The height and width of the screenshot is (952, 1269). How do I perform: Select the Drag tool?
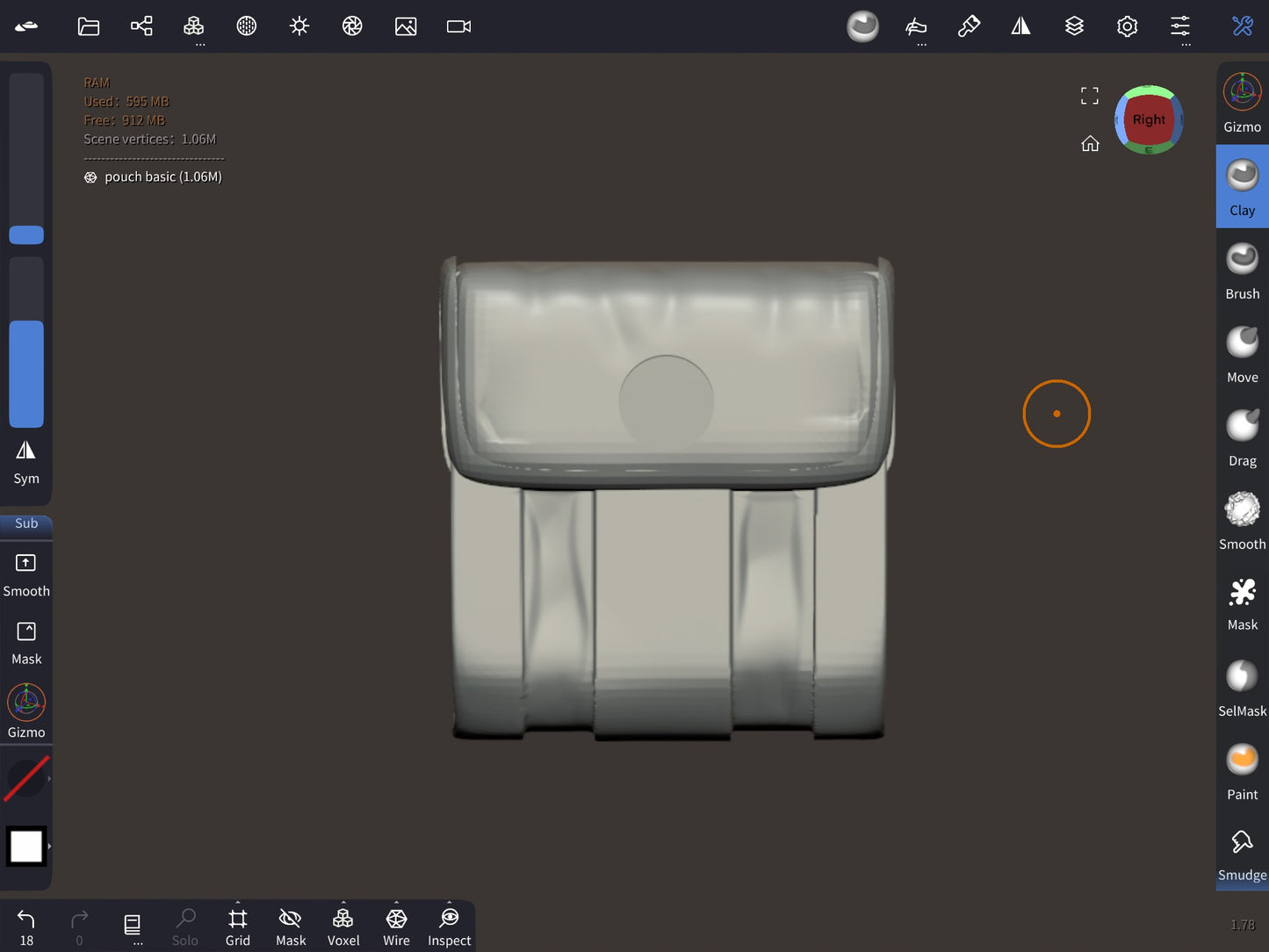pyautogui.click(x=1243, y=438)
